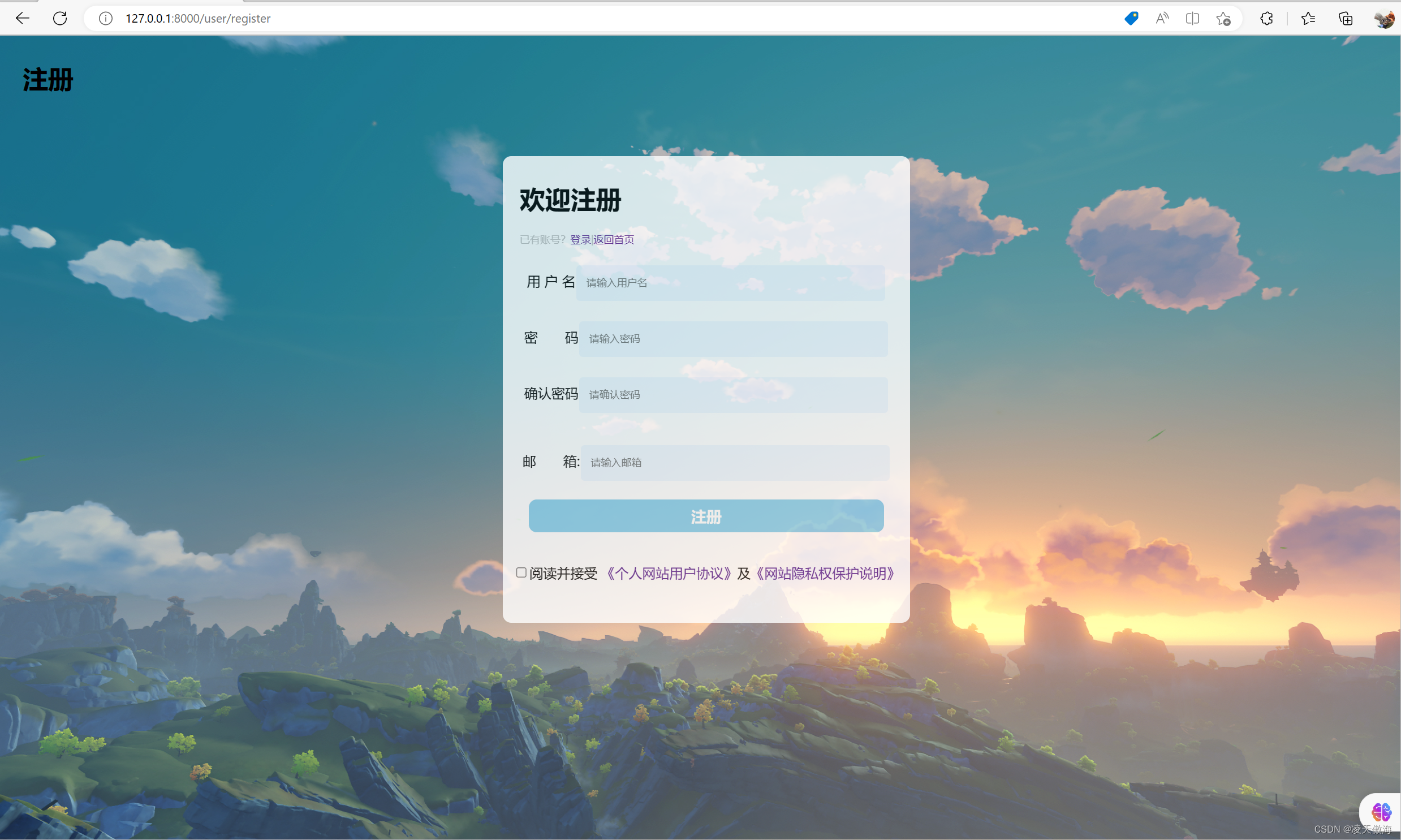Open the blue shopping tag icon
Screen dimensions: 1401x840
tap(1131, 18)
